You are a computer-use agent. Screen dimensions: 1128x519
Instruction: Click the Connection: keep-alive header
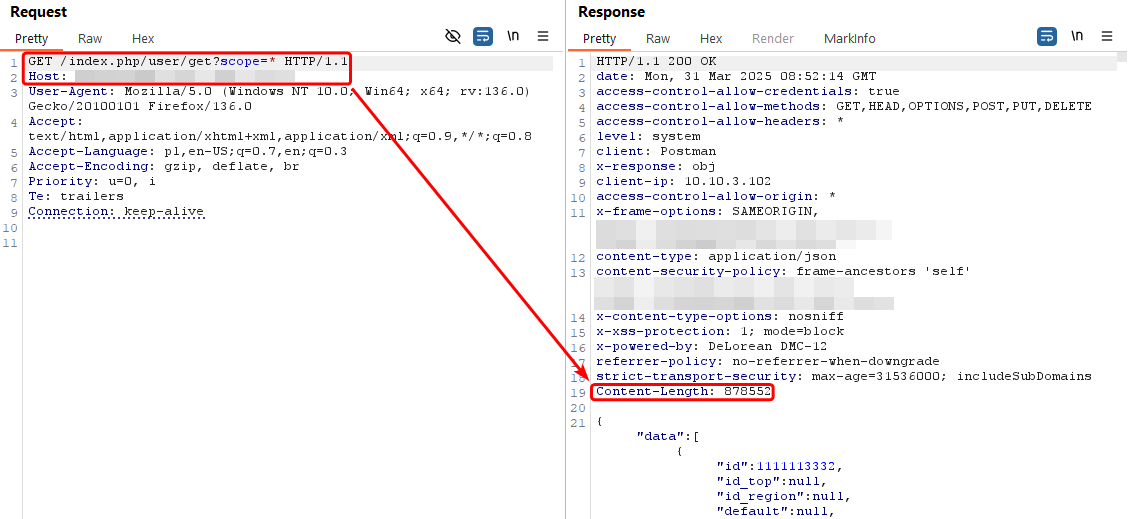pos(116,212)
